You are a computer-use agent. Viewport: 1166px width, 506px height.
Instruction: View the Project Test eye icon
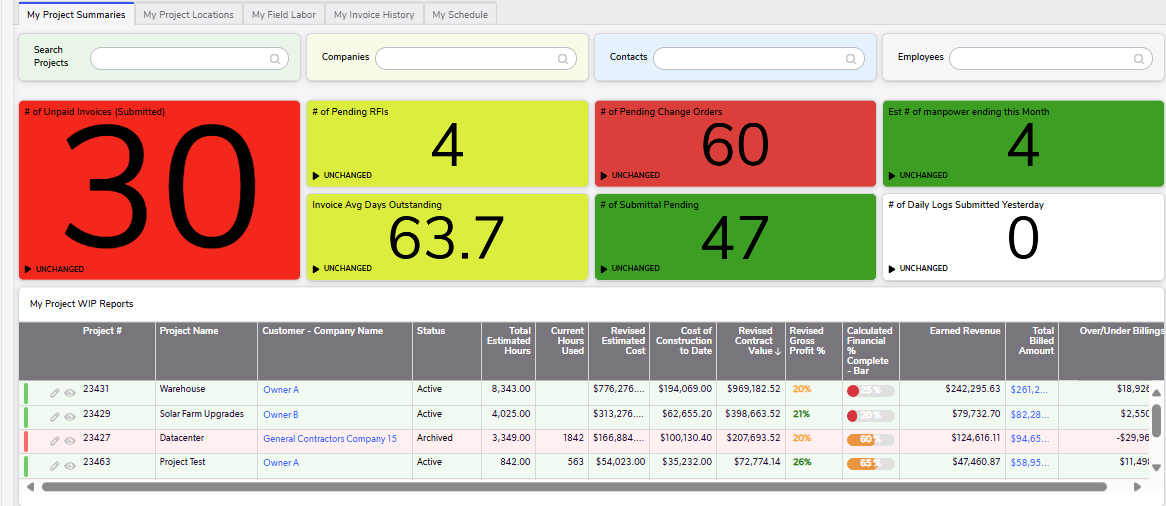[x=70, y=466]
